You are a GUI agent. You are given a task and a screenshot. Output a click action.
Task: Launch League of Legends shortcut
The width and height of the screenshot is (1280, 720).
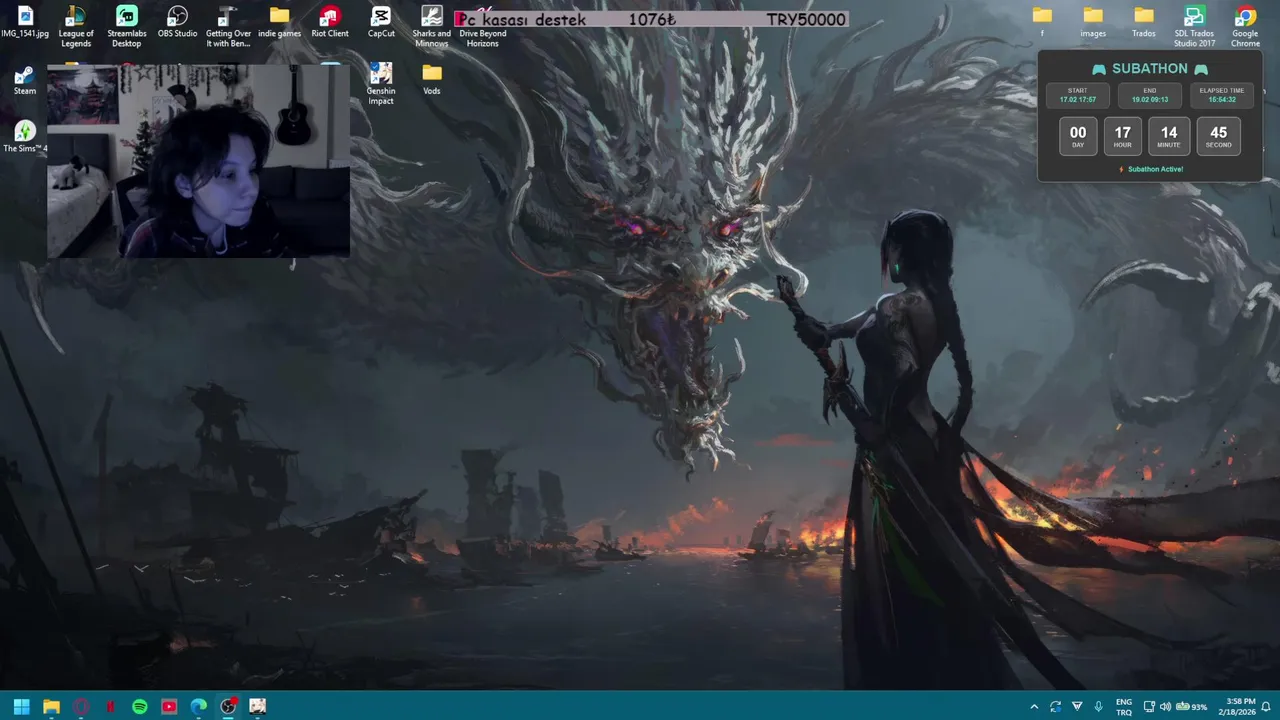[76, 27]
